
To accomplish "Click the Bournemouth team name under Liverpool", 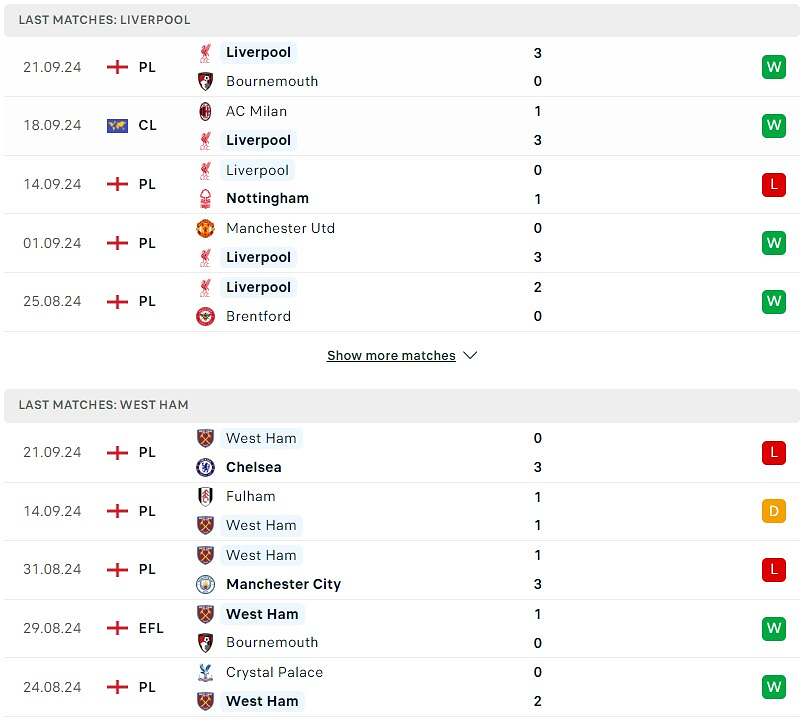I will [x=272, y=81].
